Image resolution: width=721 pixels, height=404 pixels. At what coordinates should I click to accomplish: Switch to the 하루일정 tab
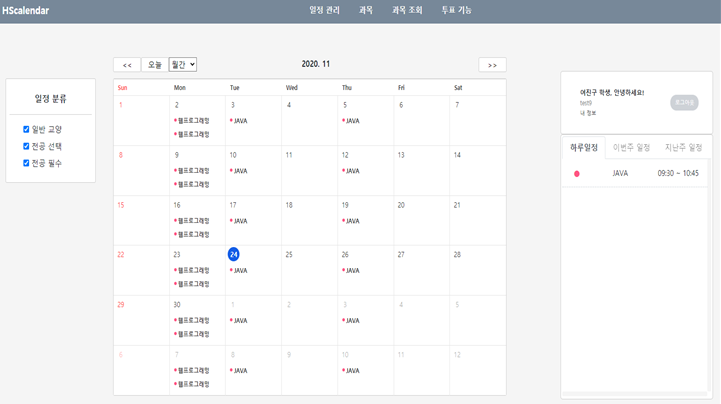tap(584, 148)
